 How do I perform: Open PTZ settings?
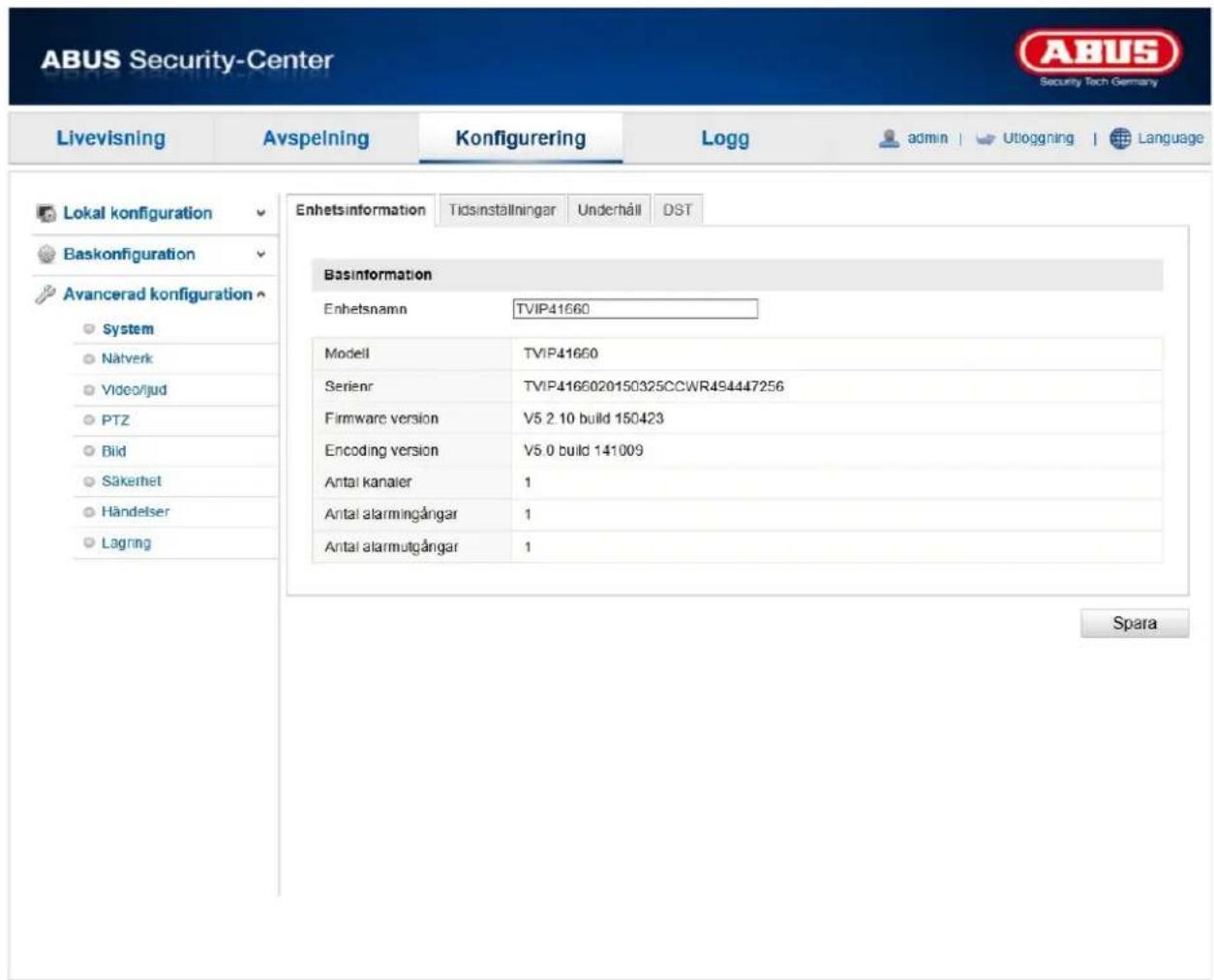(115, 420)
